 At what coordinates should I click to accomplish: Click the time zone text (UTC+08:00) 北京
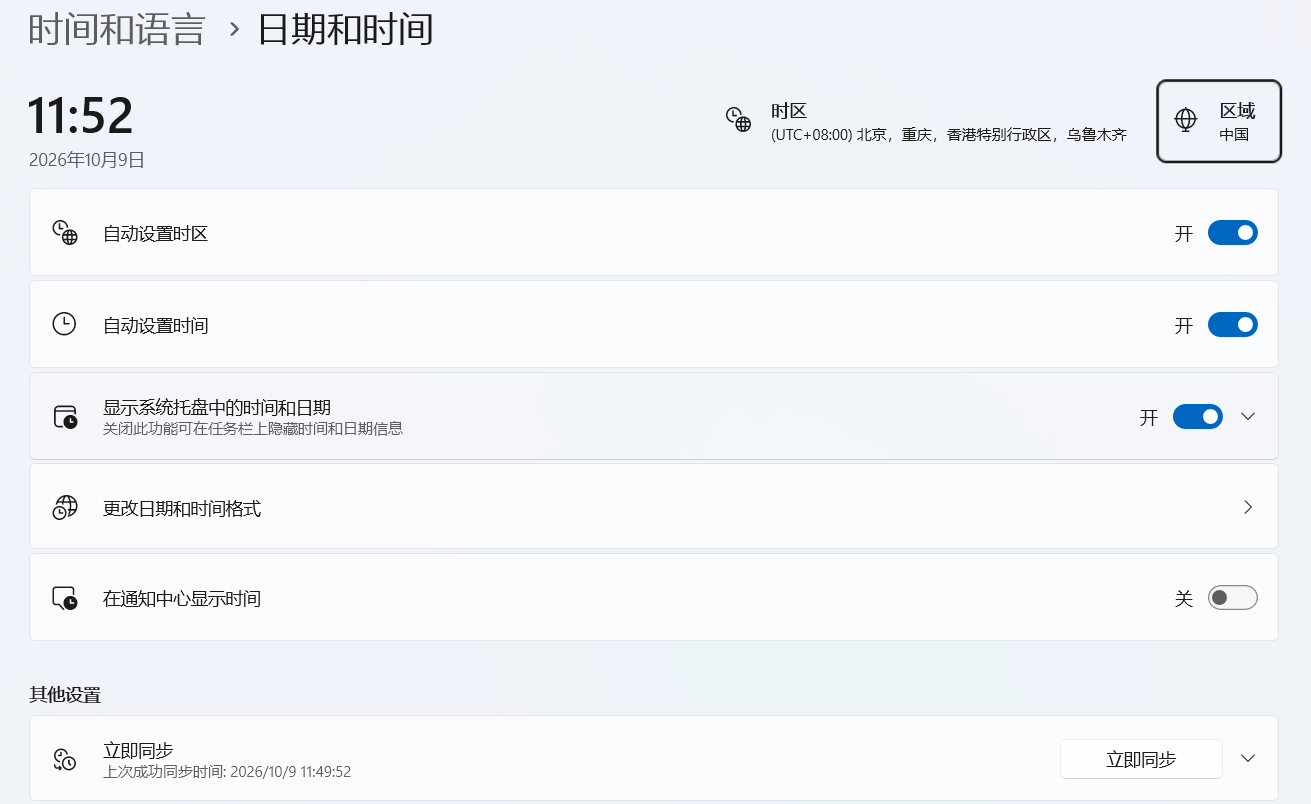pos(949,135)
